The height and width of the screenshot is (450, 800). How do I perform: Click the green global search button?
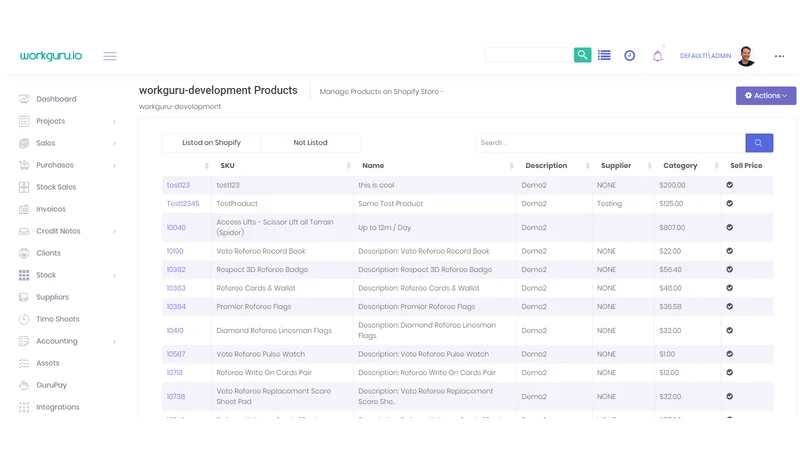coord(582,55)
